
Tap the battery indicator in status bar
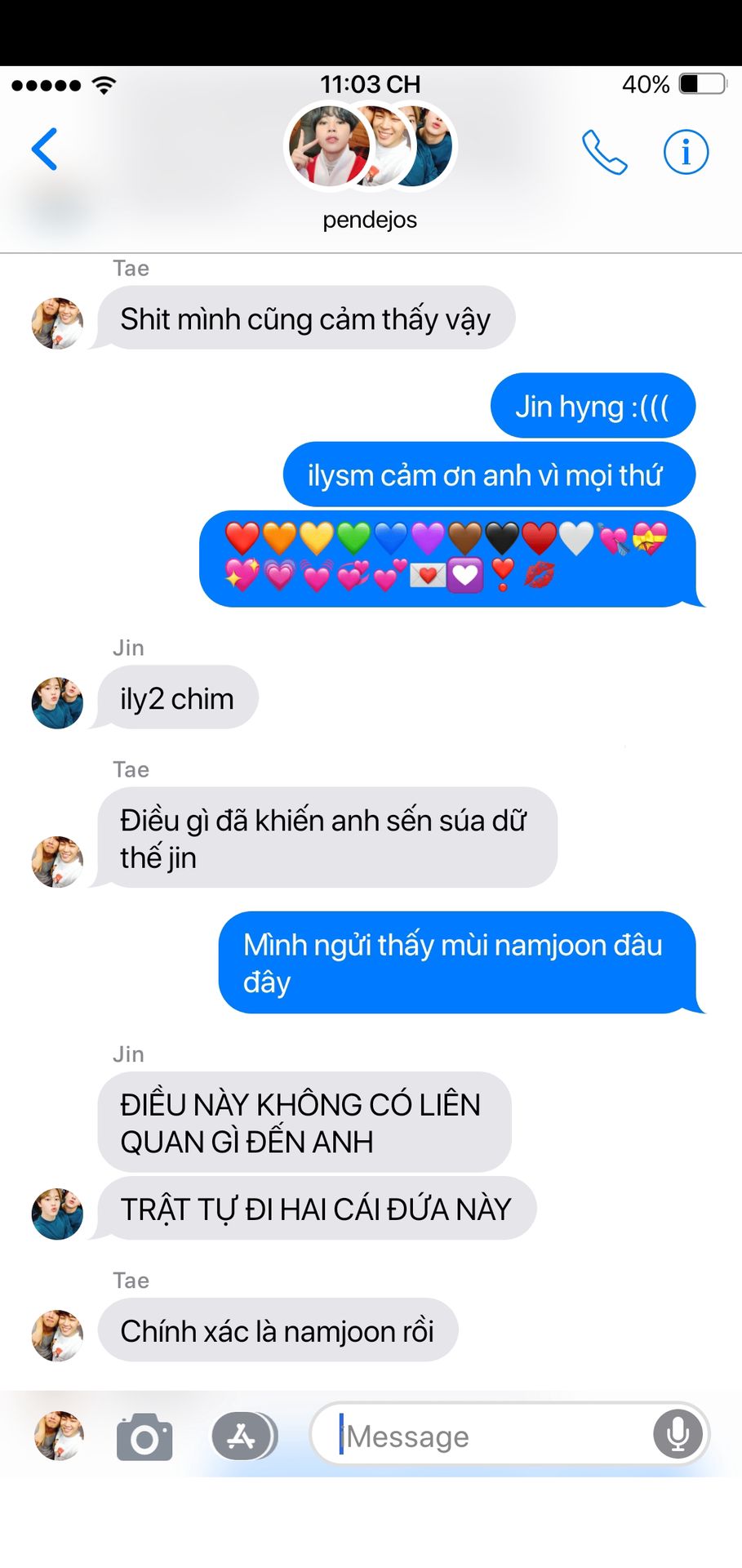click(x=703, y=84)
